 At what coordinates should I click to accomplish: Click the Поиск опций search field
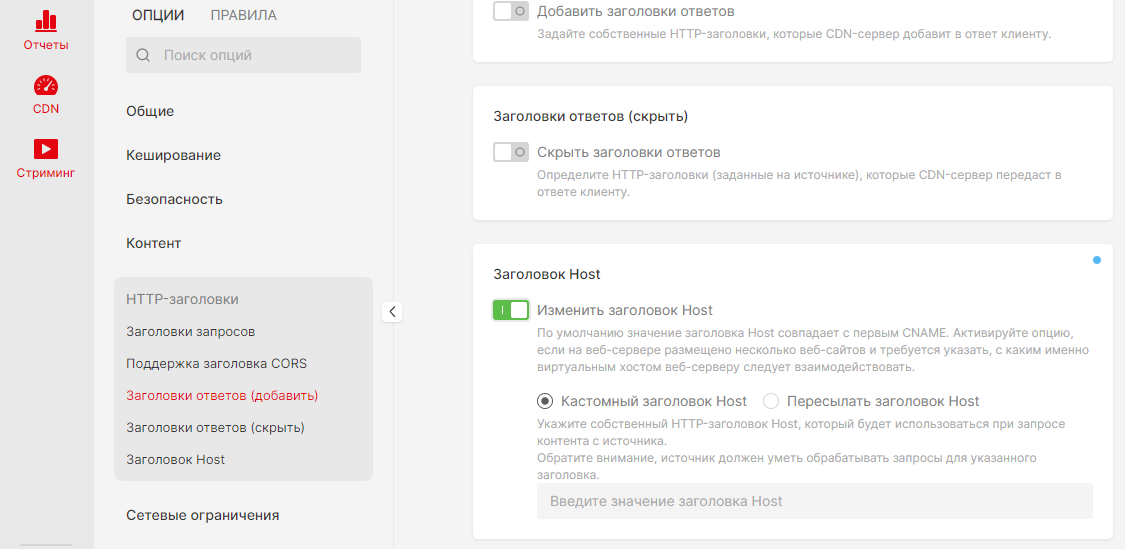pos(255,56)
